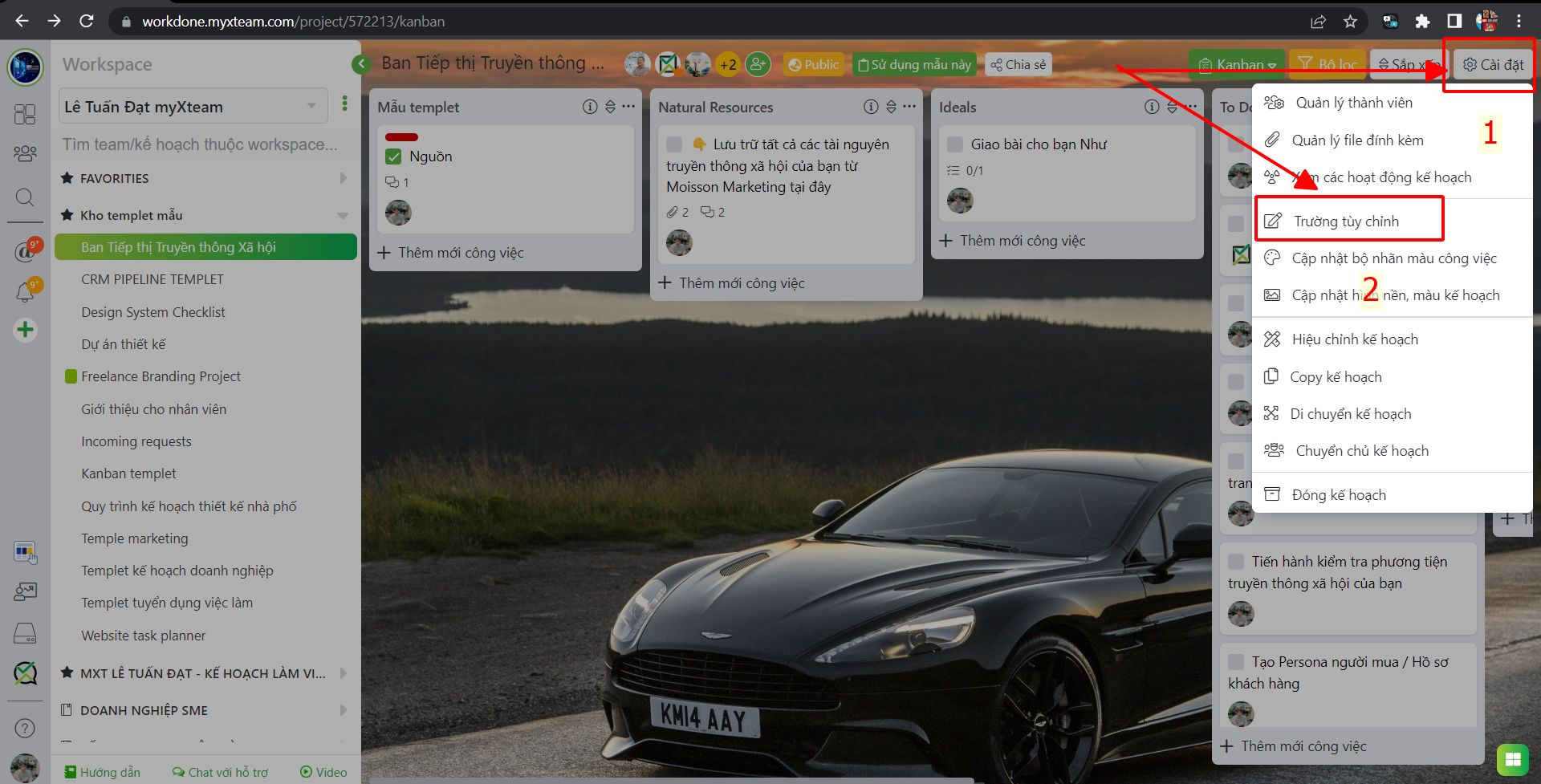
Task: Show info for the Mẫu templet column
Action: (590, 107)
